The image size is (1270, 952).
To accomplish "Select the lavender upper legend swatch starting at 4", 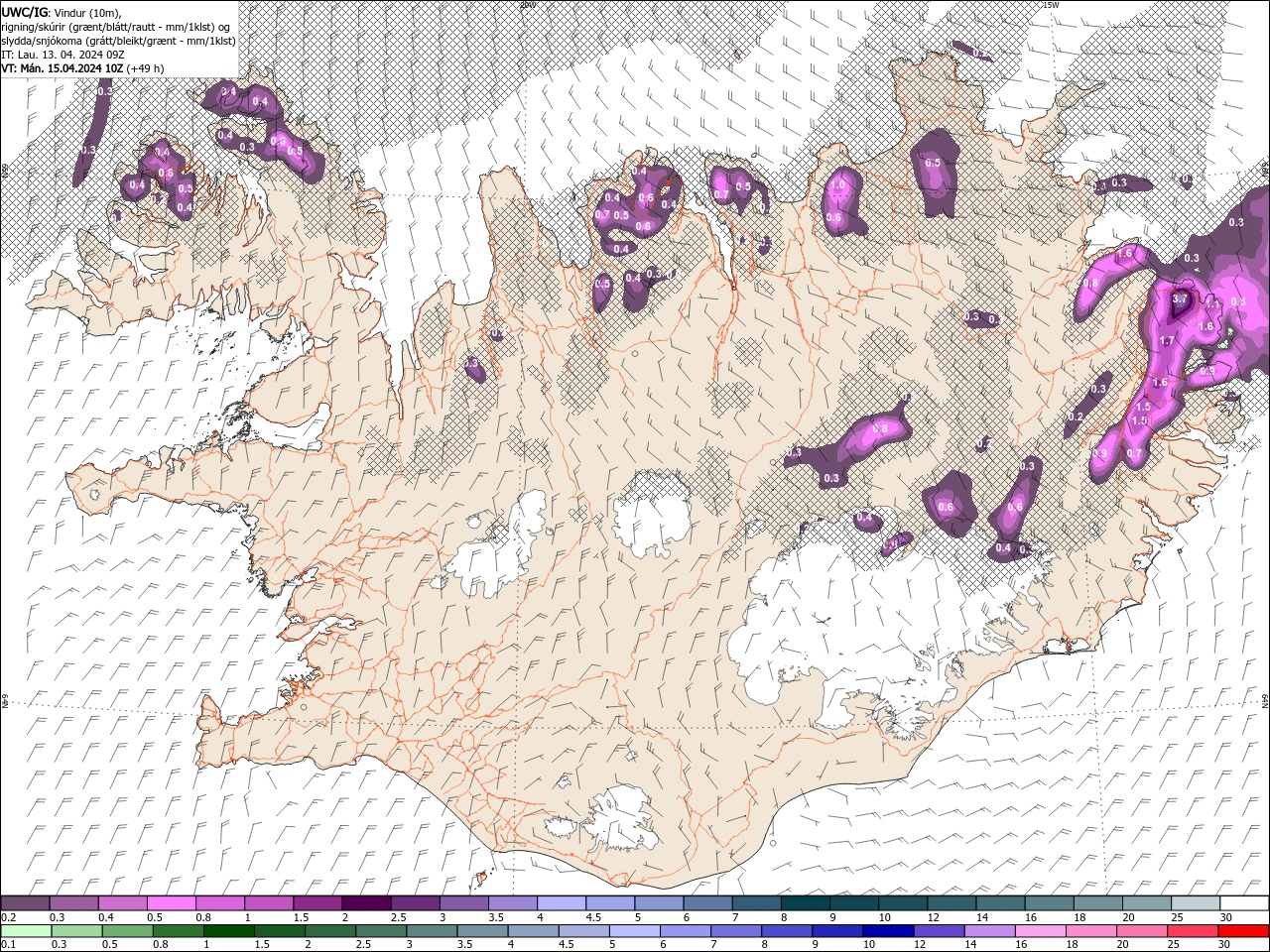I will tap(562, 903).
